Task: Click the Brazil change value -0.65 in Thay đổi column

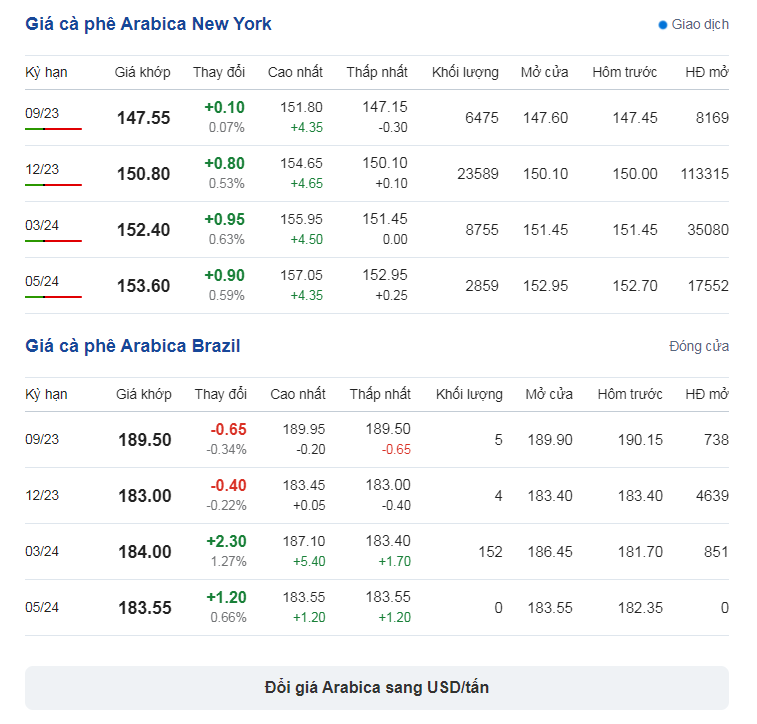Action: pyautogui.click(x=228, y=429)
